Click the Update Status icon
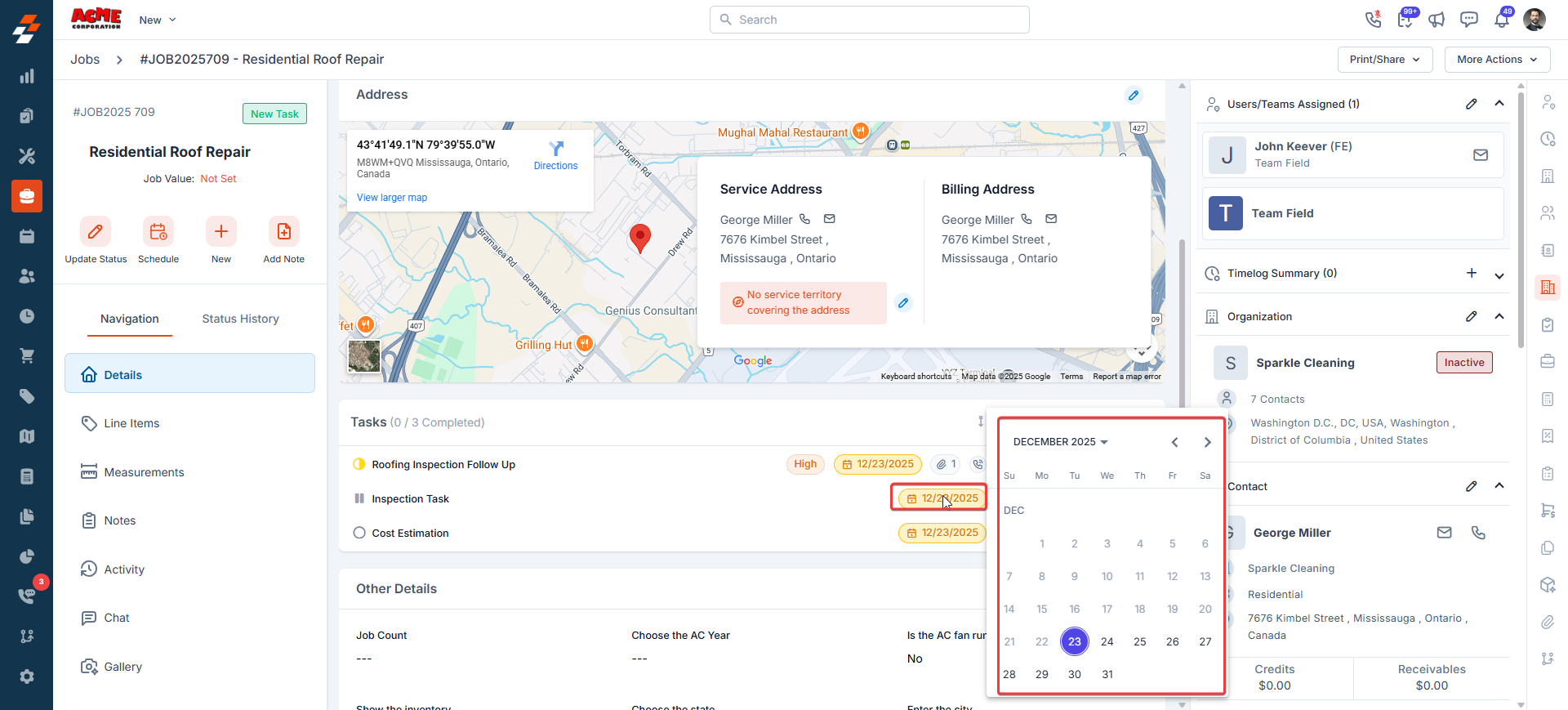The height and width of the screenshot is (710, 1568). (x=96, y=231)
